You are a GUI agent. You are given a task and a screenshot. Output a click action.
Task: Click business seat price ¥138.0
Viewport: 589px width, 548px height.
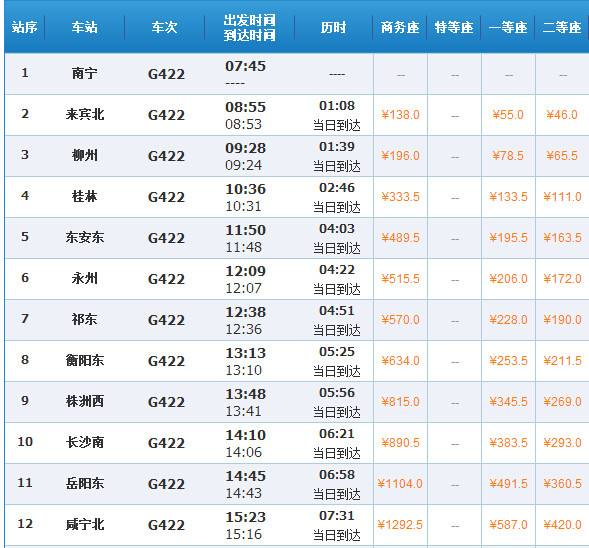point(400,115)
